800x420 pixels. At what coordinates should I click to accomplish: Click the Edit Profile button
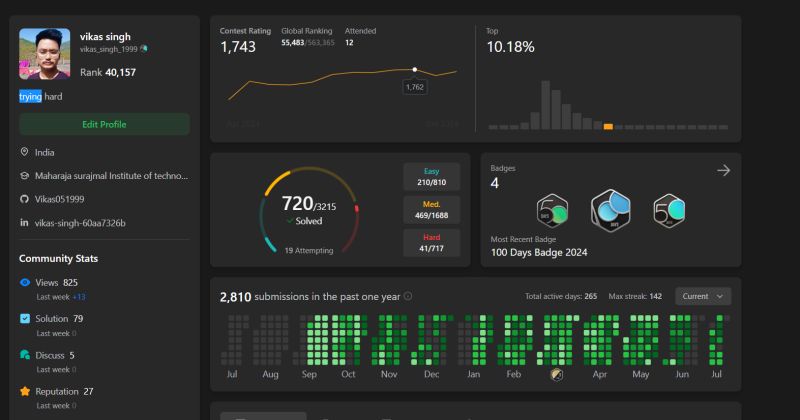(x=104, y=124)
